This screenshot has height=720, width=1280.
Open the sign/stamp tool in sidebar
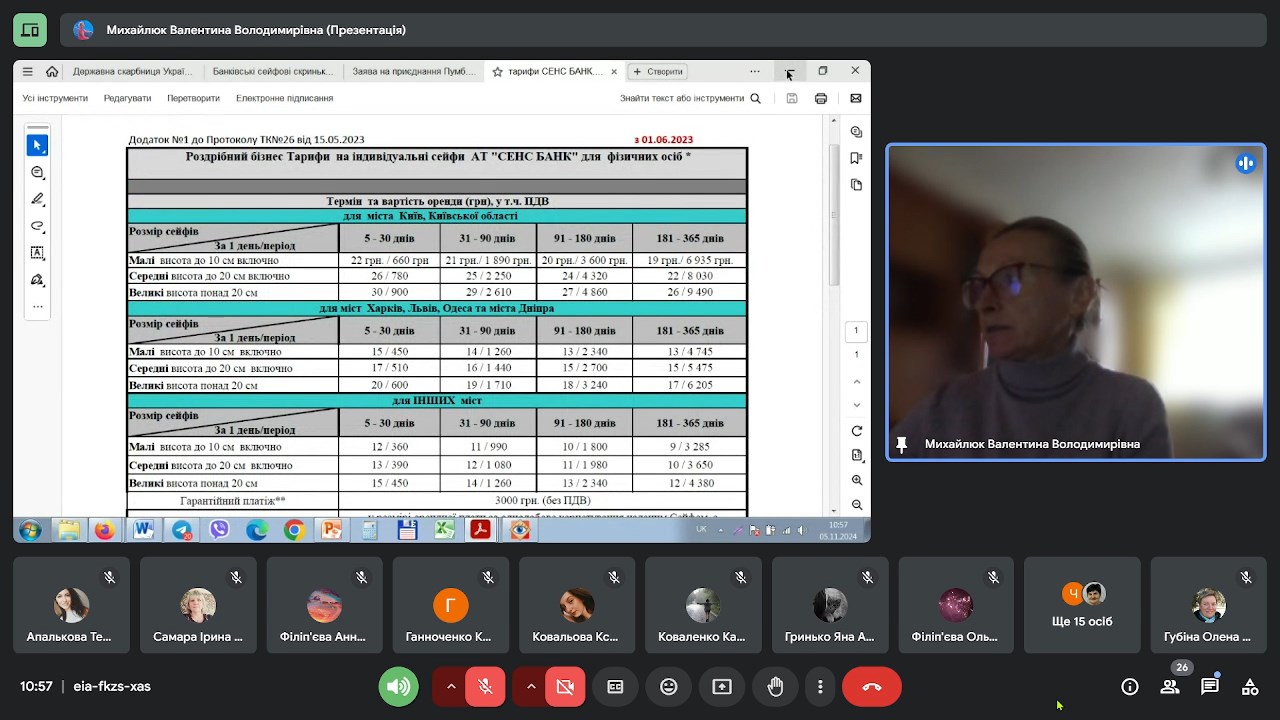tap(37, 280)
